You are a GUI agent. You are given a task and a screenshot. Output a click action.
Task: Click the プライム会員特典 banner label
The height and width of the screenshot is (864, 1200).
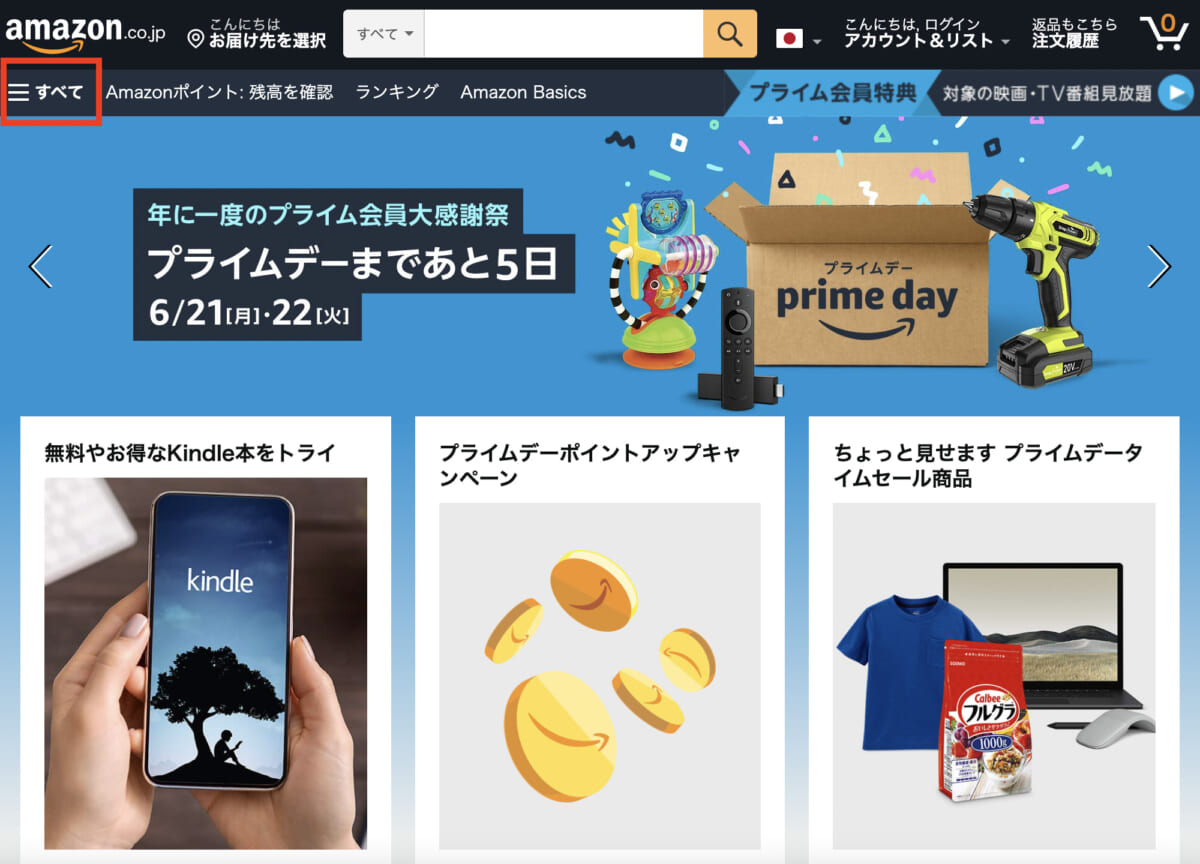(832, 93)
